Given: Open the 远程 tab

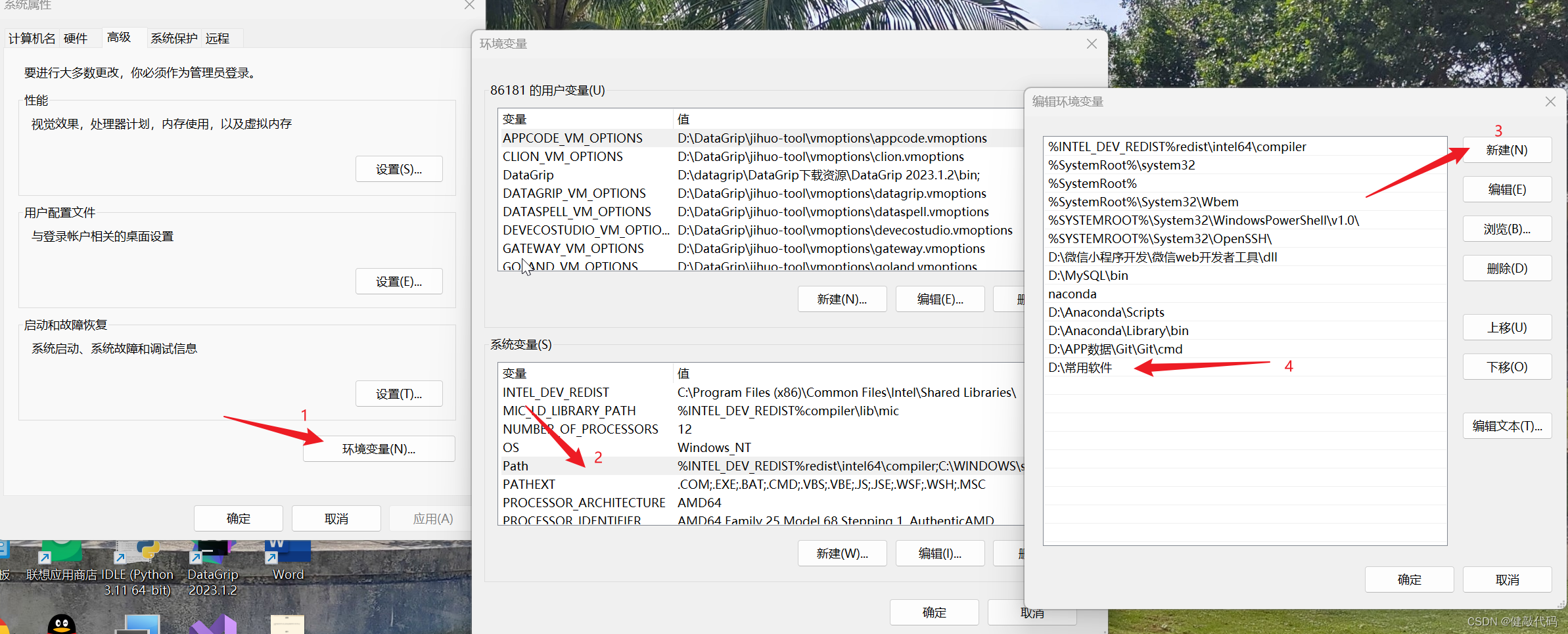Looking at the screenshot, I should pyautogui.click(x=218, y=38).
